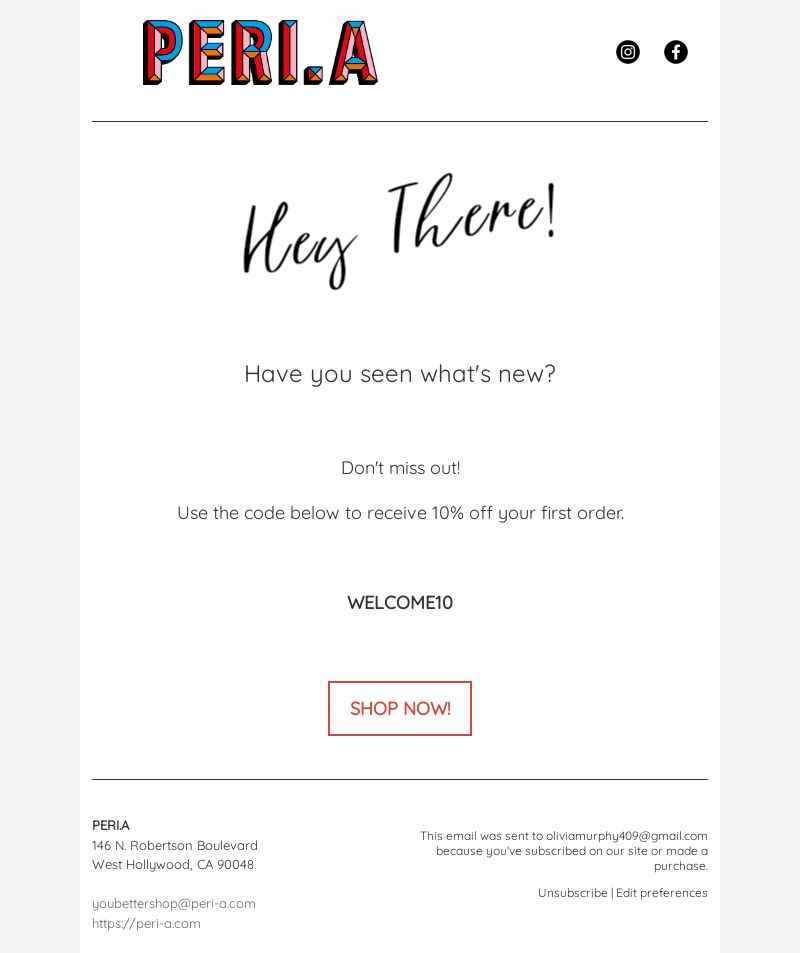
Task: Open the https://peri-a.com website link
Action: [x=146, y=923]
